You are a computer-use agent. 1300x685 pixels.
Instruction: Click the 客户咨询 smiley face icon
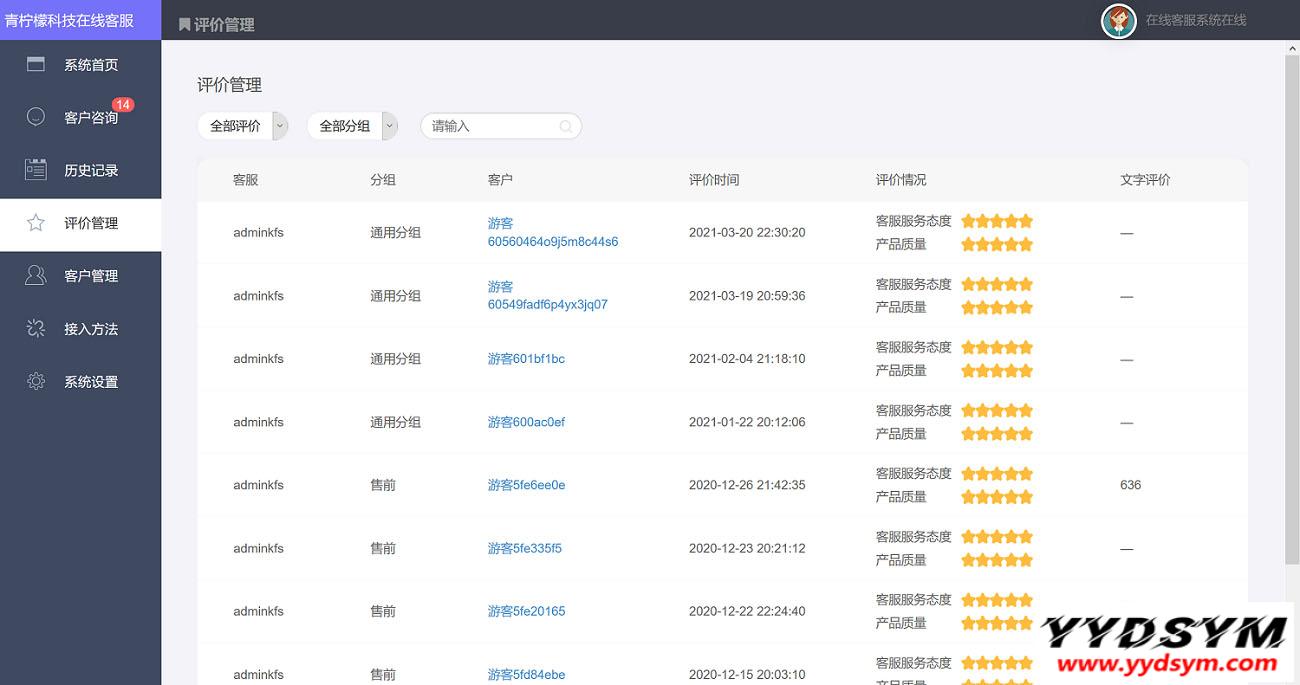[x=36, y=117]
